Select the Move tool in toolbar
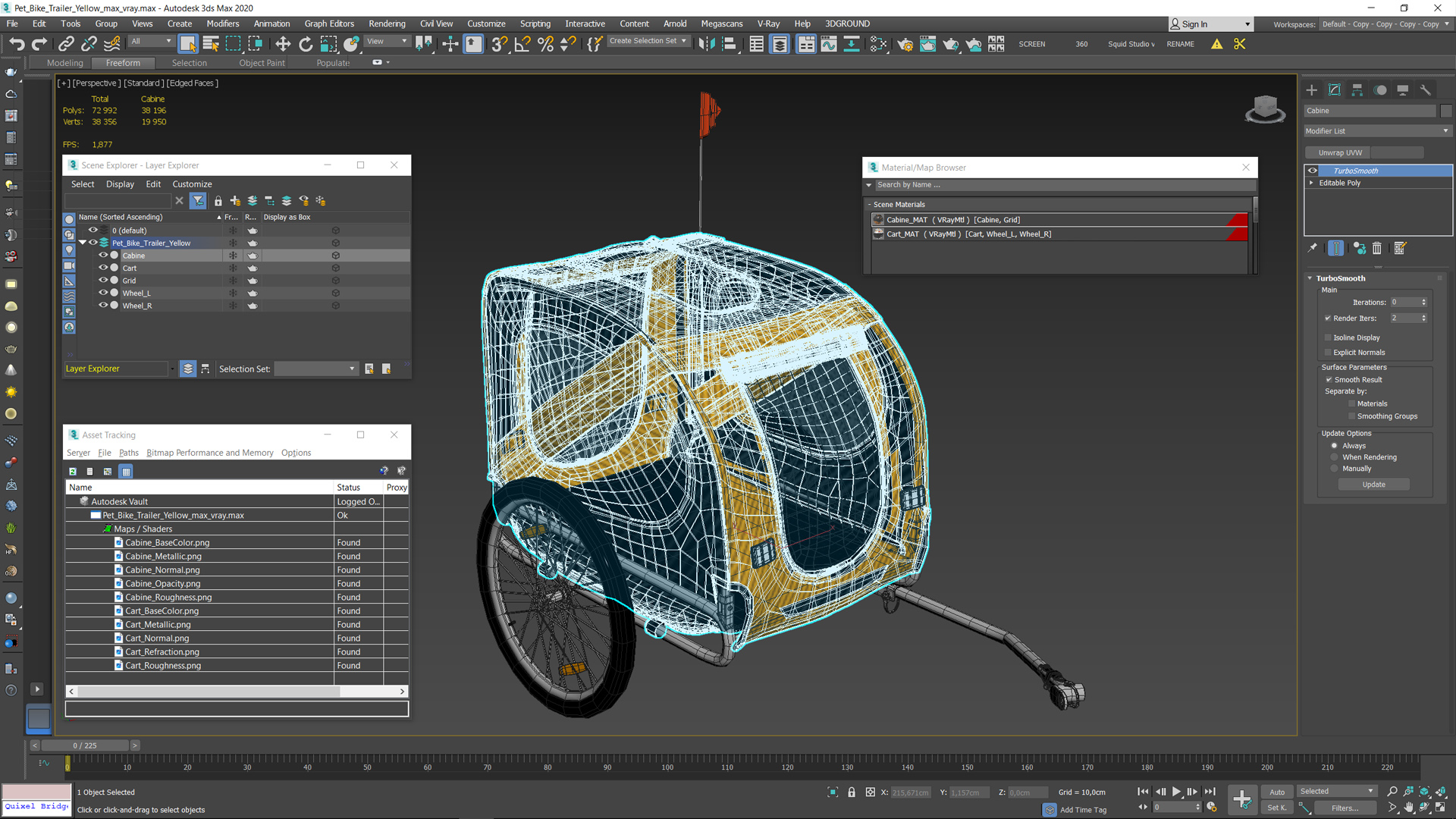Image resolution: width=1456 pixels, height=819 pixels. 281,43
